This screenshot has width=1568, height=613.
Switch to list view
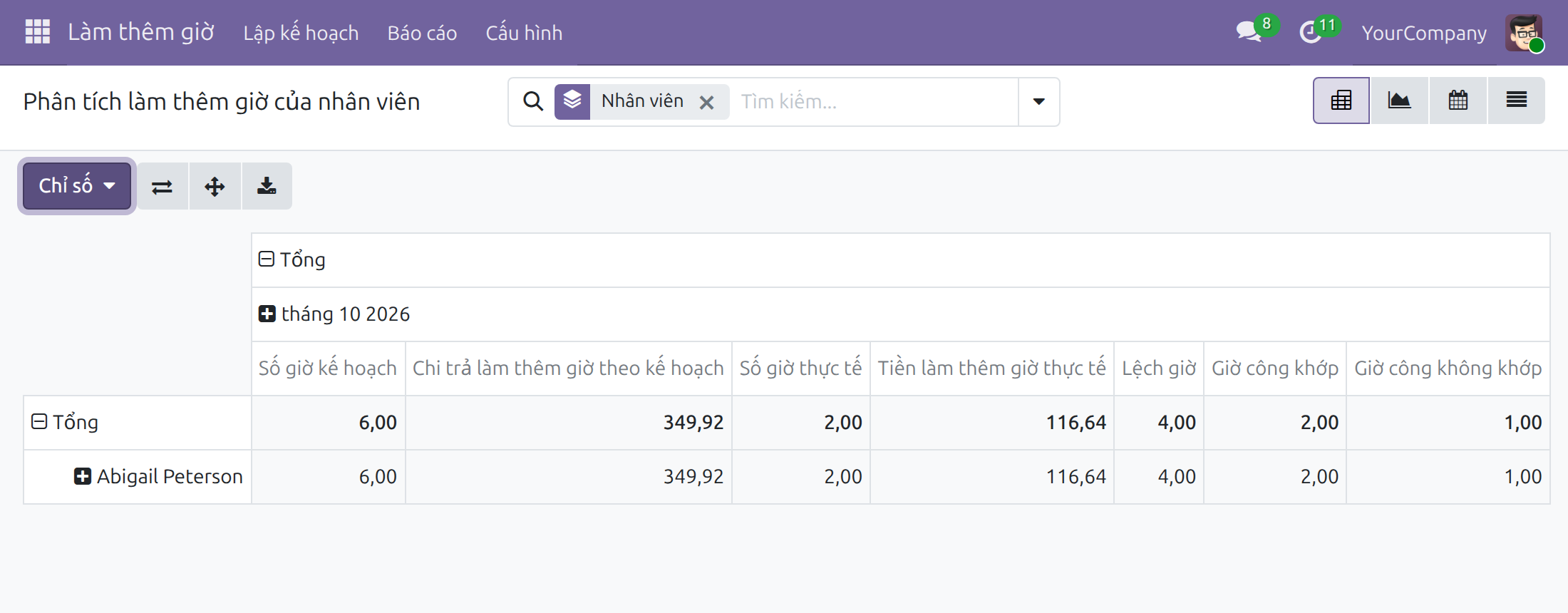coord(1517,101)
